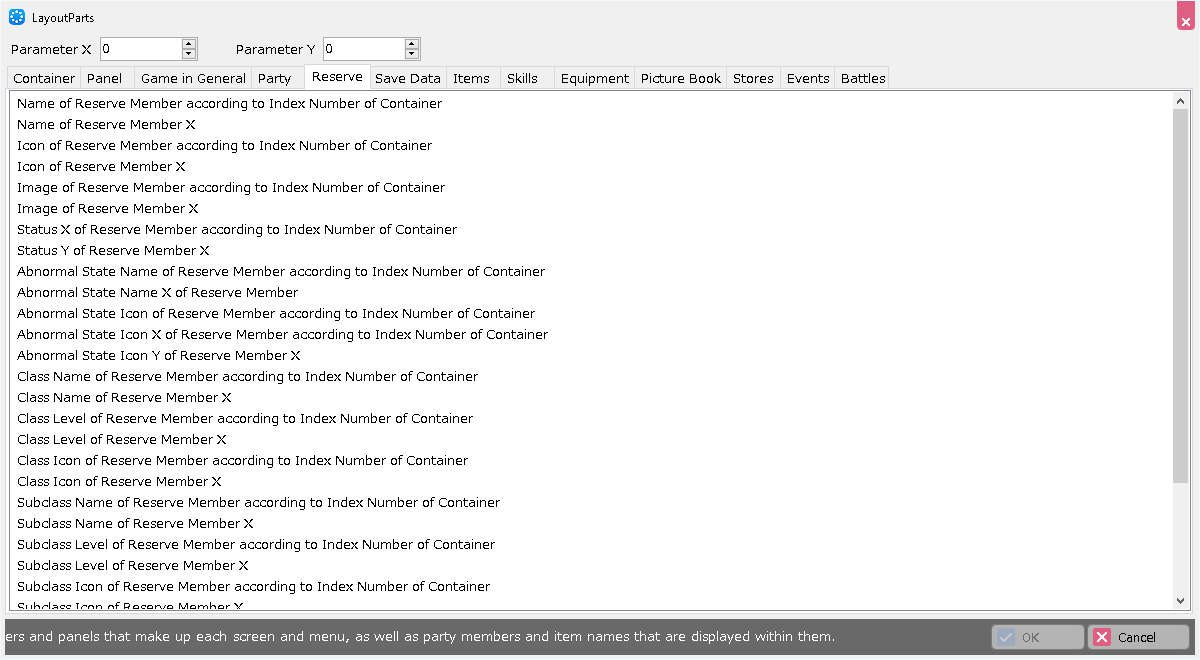
Task: Select 'Class Level of Reserve Member X' entry
Action: 122,440
